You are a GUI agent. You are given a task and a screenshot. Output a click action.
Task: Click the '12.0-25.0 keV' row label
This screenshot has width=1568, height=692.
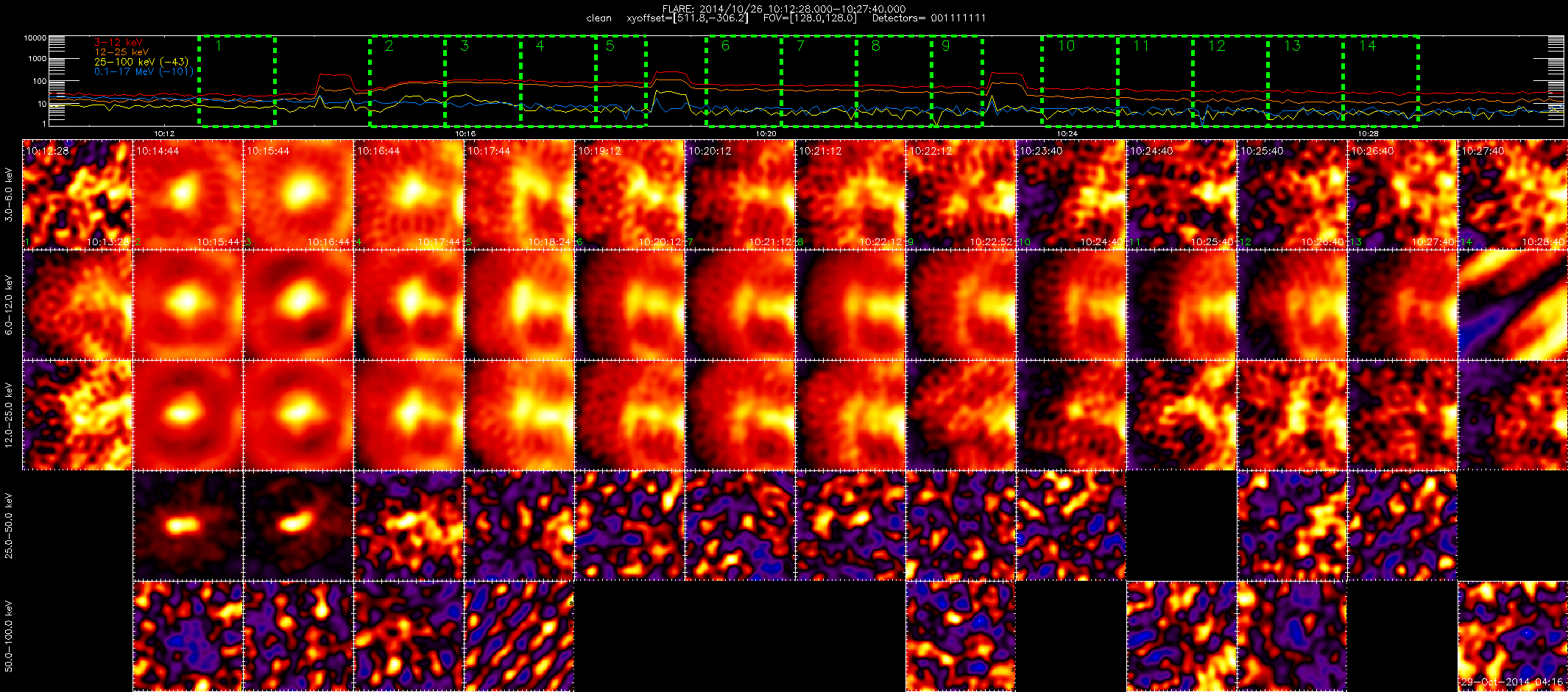tap(9, 415)
